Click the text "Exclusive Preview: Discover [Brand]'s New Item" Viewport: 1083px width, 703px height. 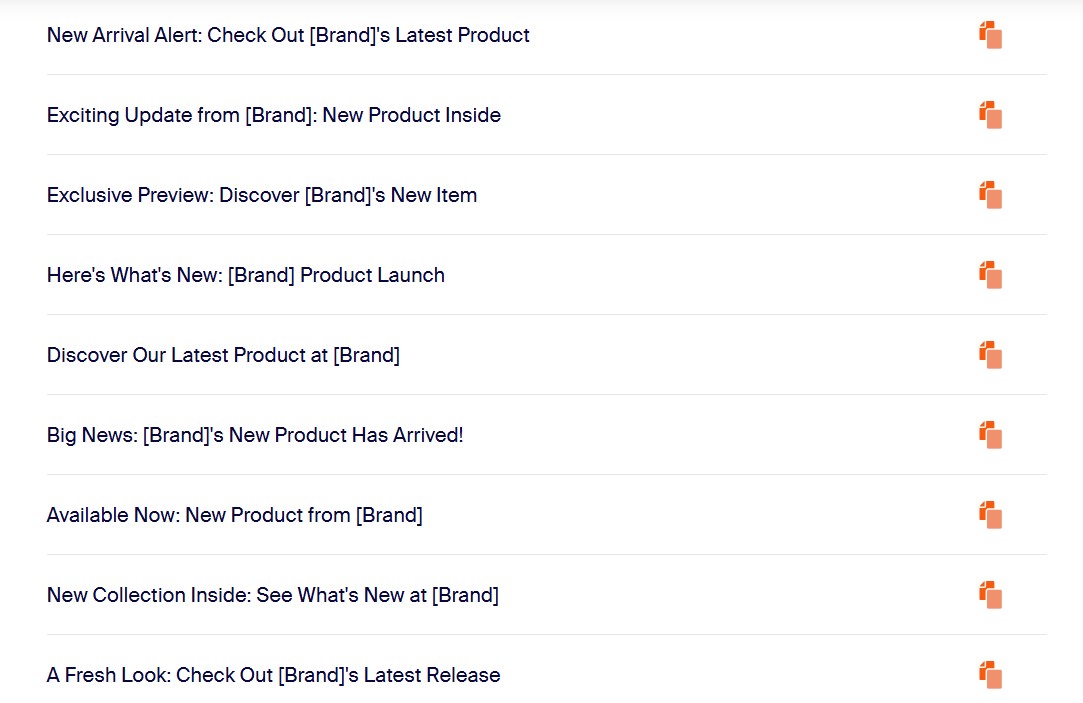click(262, 195)
